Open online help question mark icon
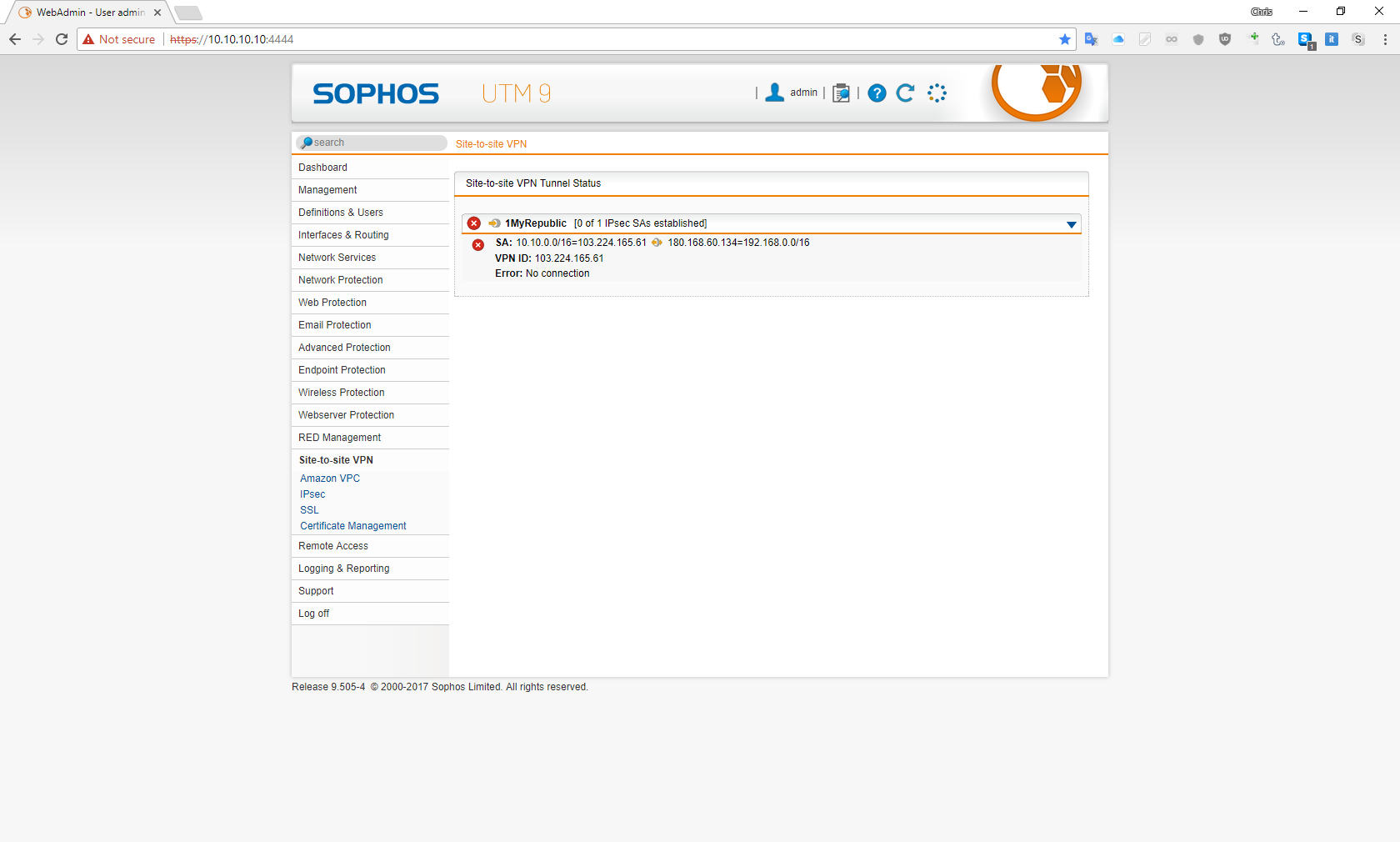This screenshot has height=842, width=1400. pos(877,93)
